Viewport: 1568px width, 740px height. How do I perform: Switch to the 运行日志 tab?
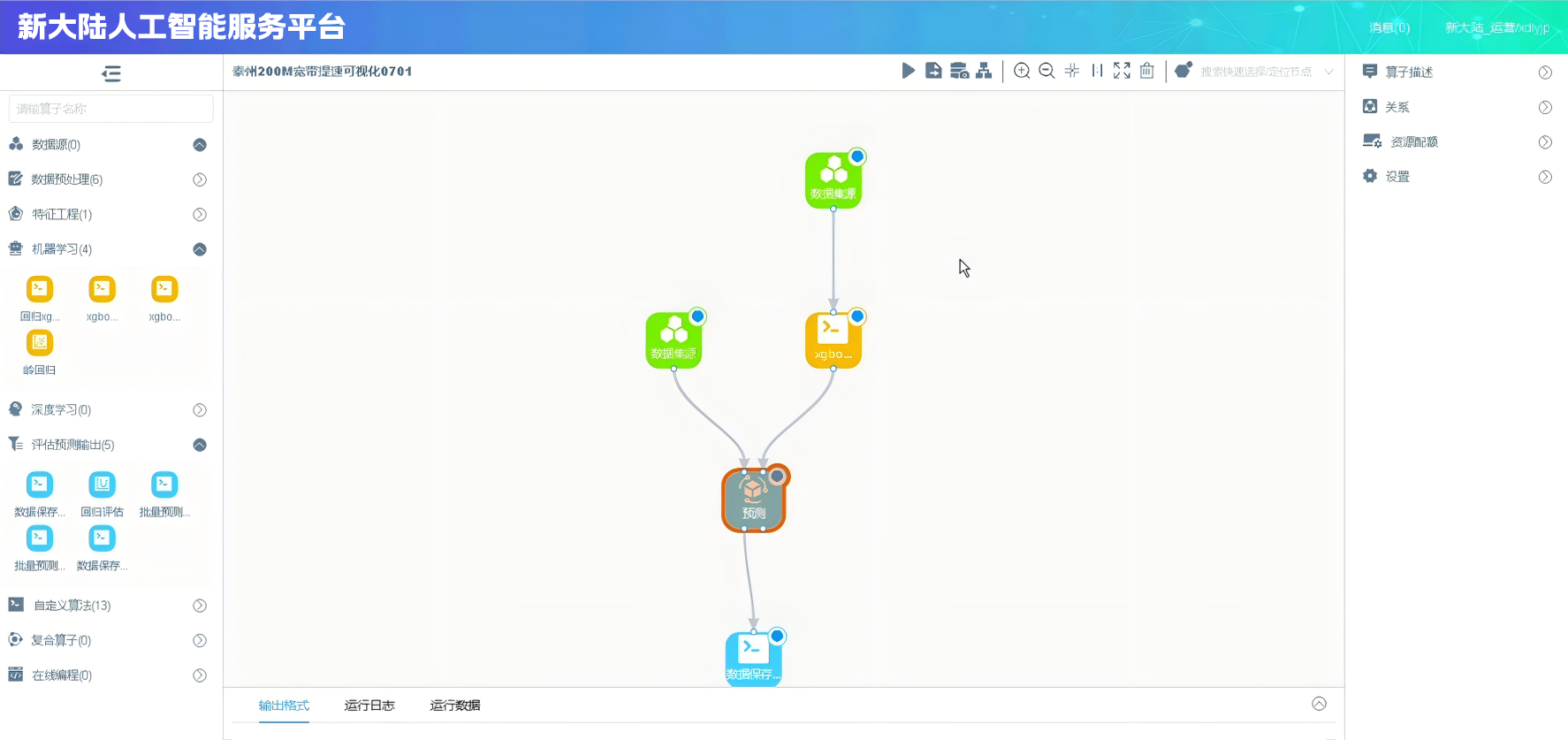[369, 706]
